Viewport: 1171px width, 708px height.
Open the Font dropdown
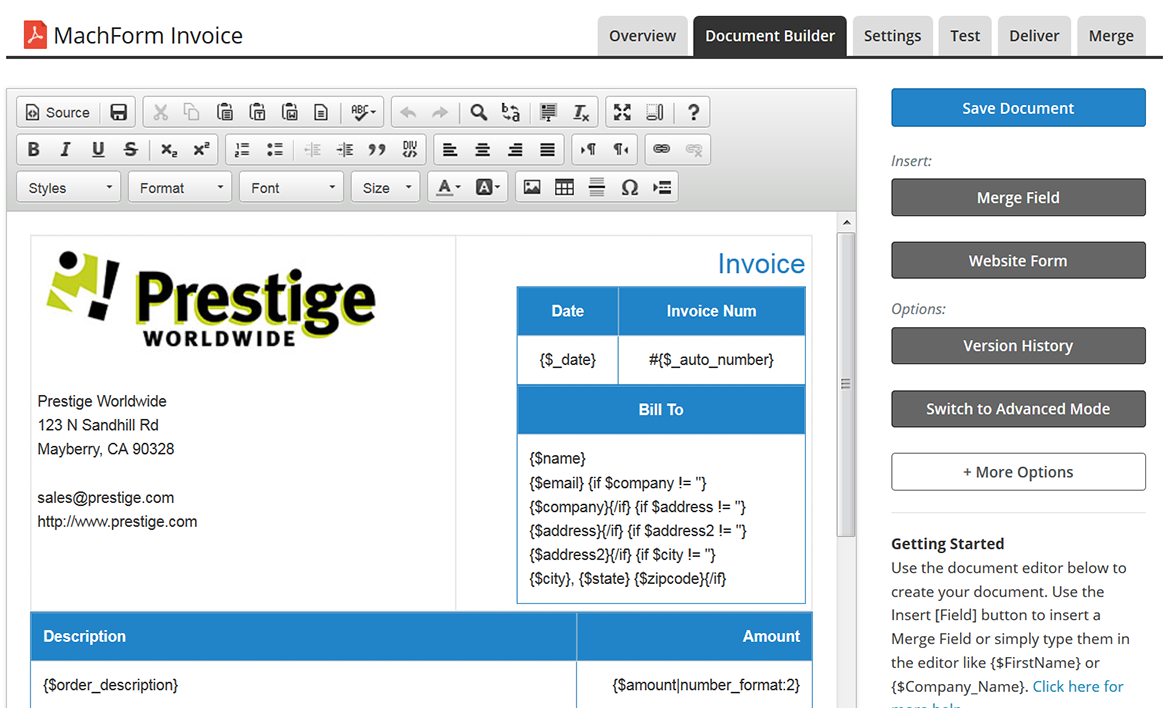291,187
